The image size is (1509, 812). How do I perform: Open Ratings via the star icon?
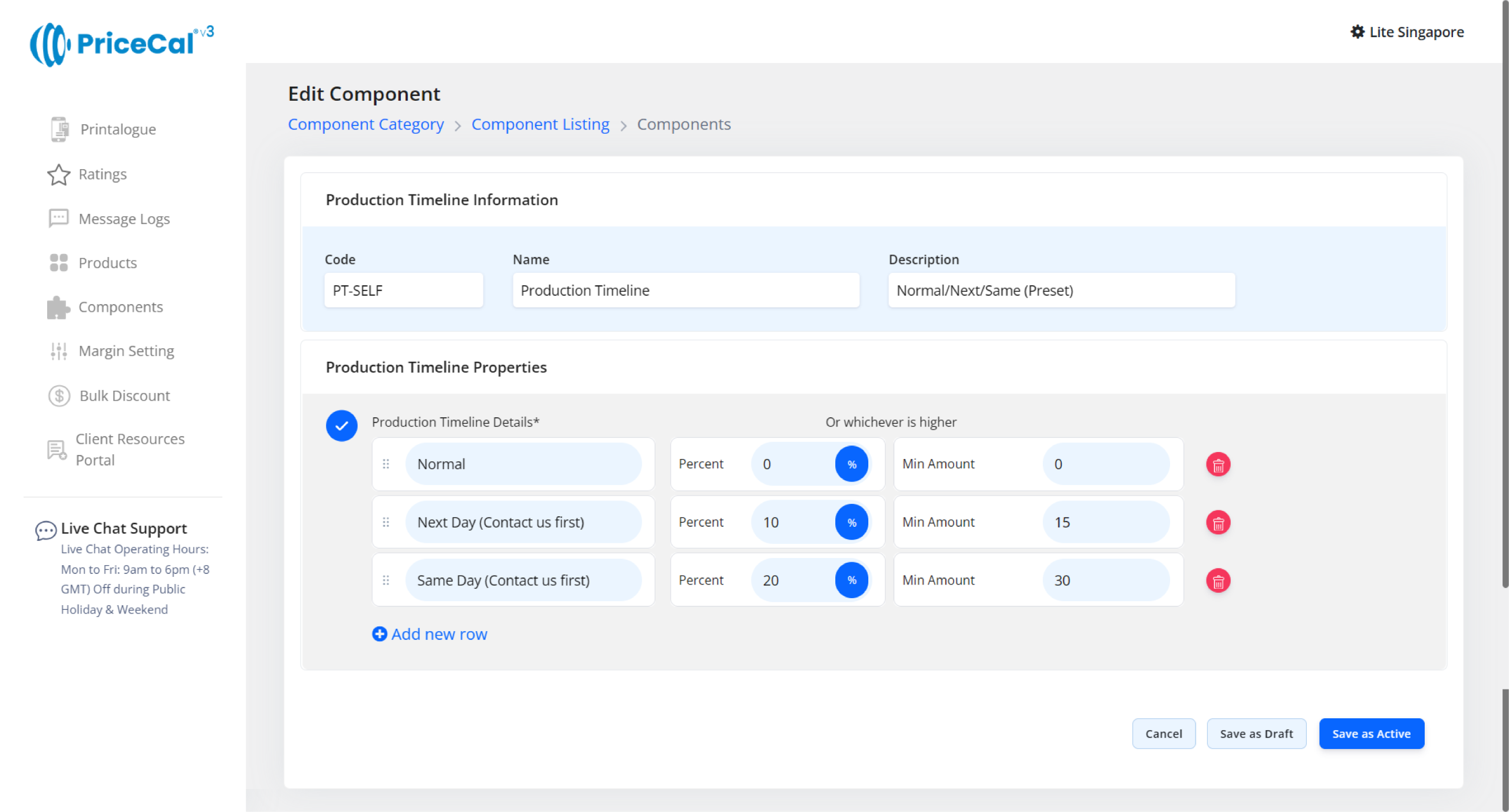58,174
